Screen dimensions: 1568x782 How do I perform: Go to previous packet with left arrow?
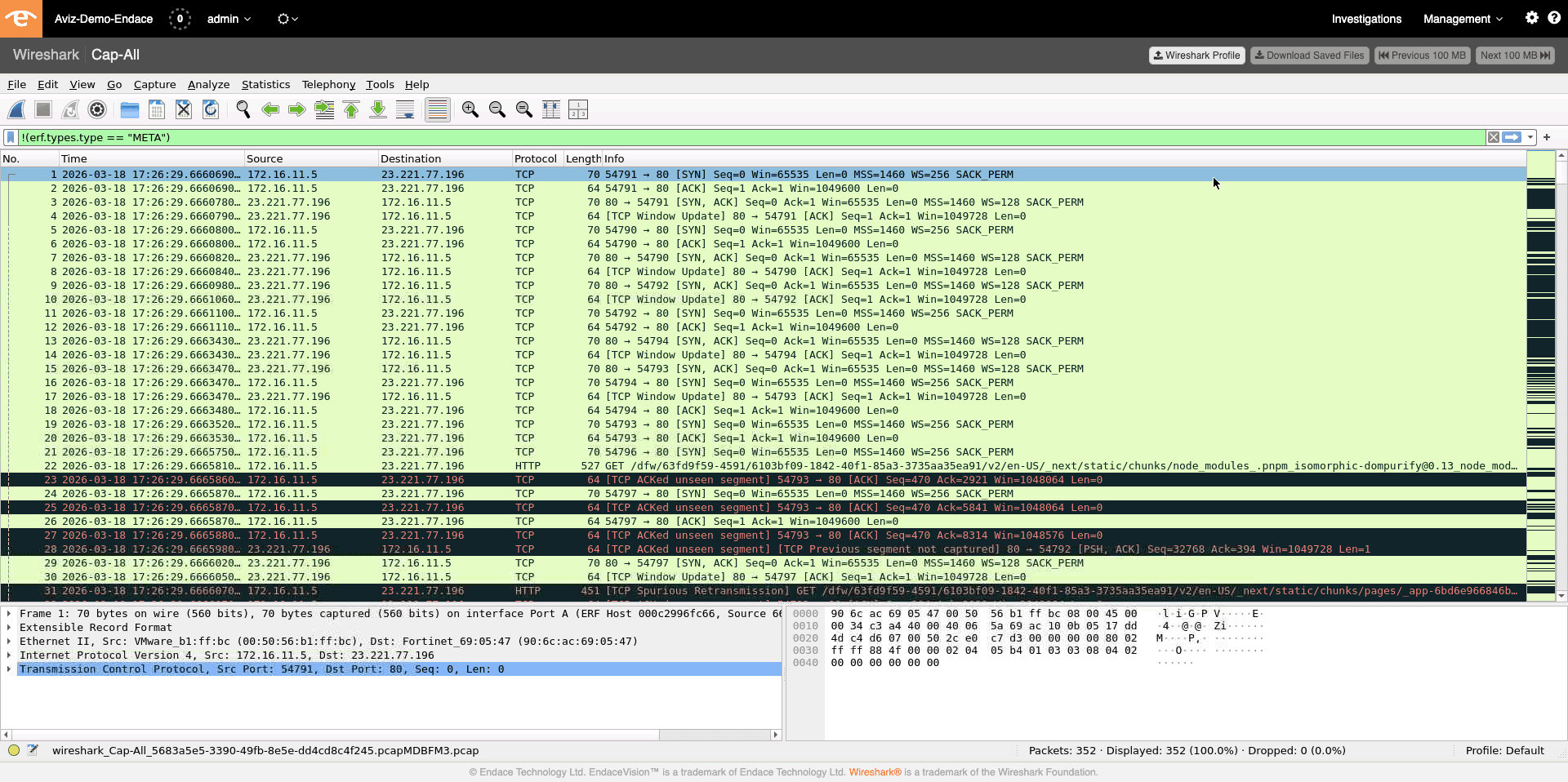(x=270, y=109)
